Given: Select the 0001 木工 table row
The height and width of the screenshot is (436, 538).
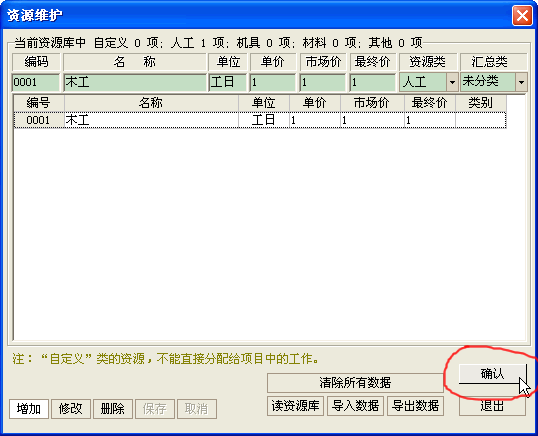Looking at the screenshot, I should 260,120.
